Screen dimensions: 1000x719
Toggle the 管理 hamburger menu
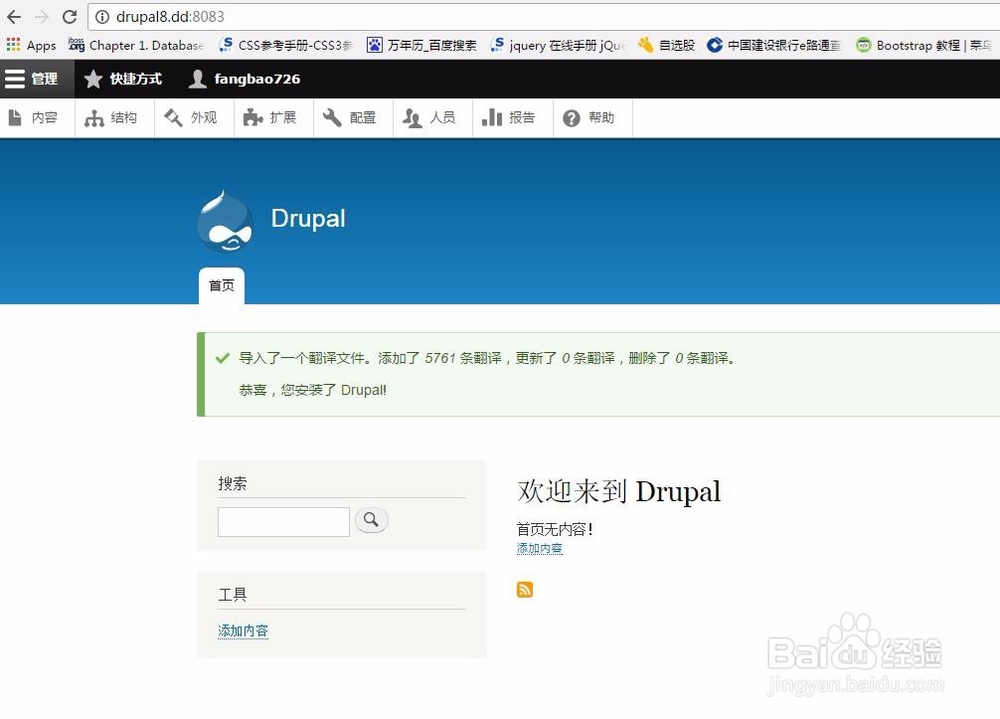click(37, 79)
